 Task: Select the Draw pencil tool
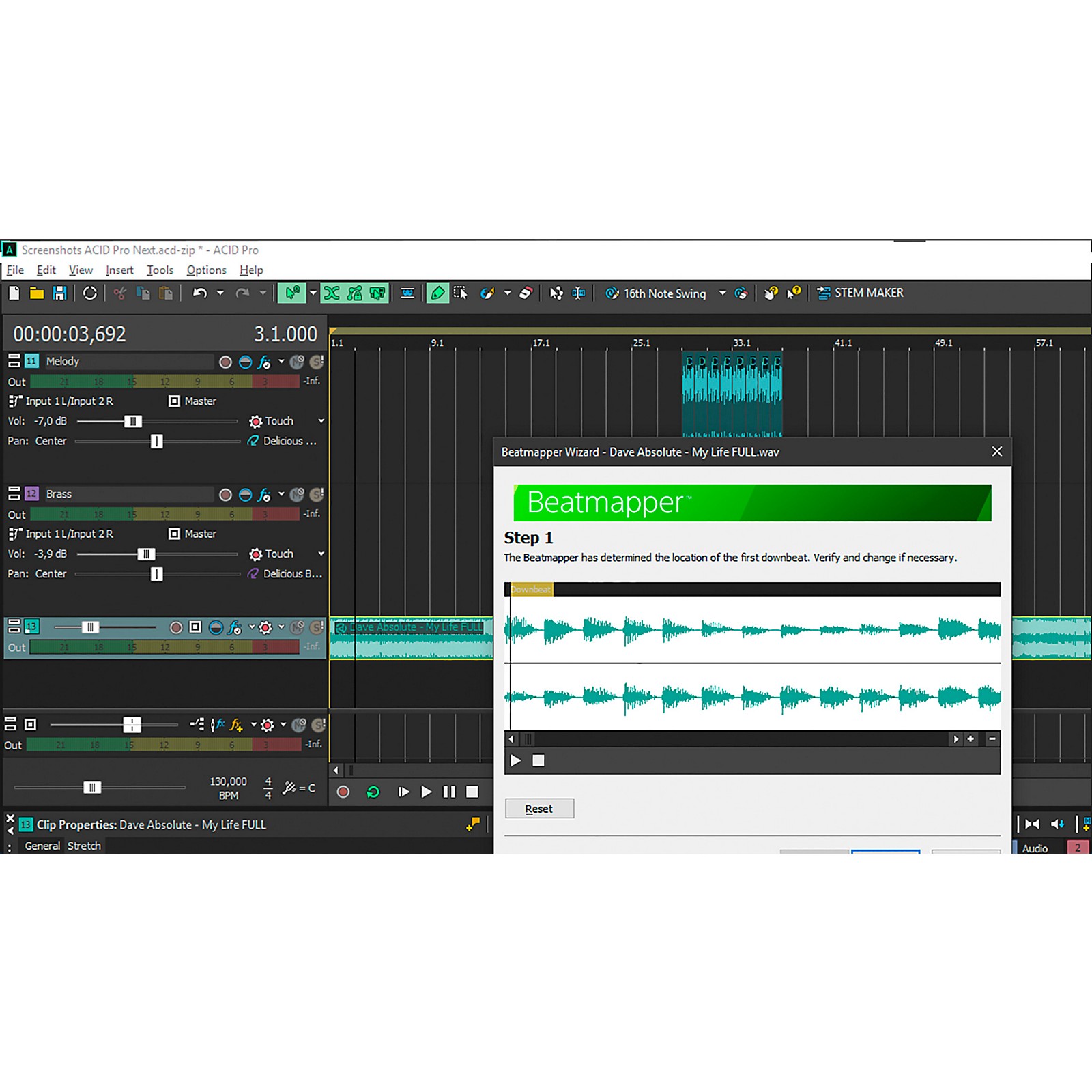click(x=437, y=293)
